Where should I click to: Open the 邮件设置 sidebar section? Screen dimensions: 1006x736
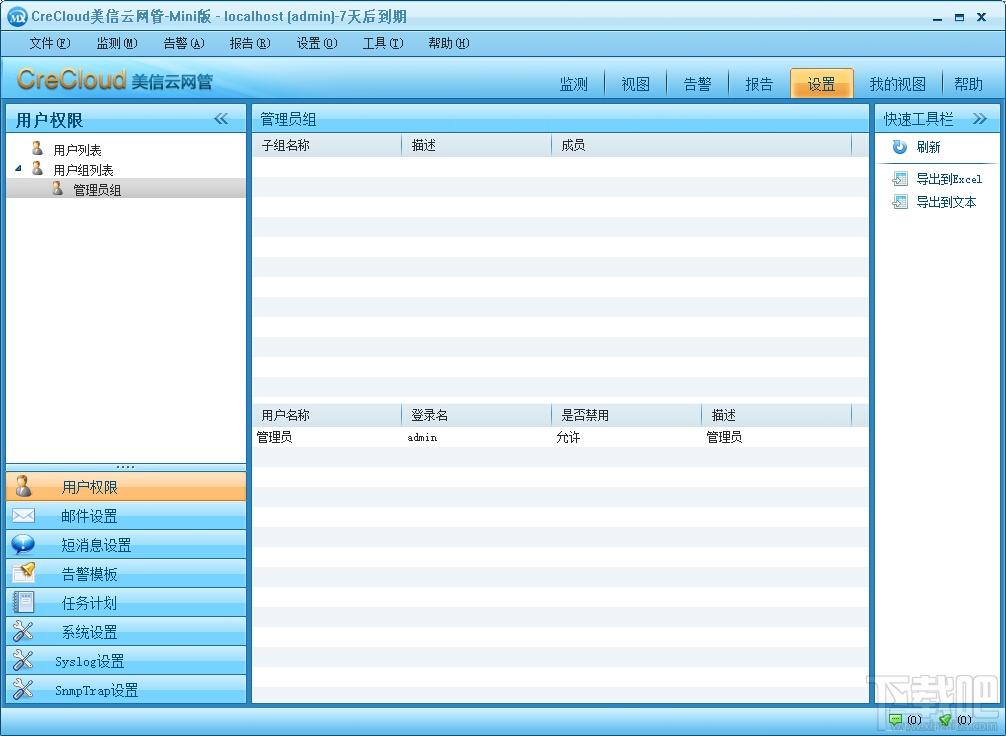[x=126, y=515]
